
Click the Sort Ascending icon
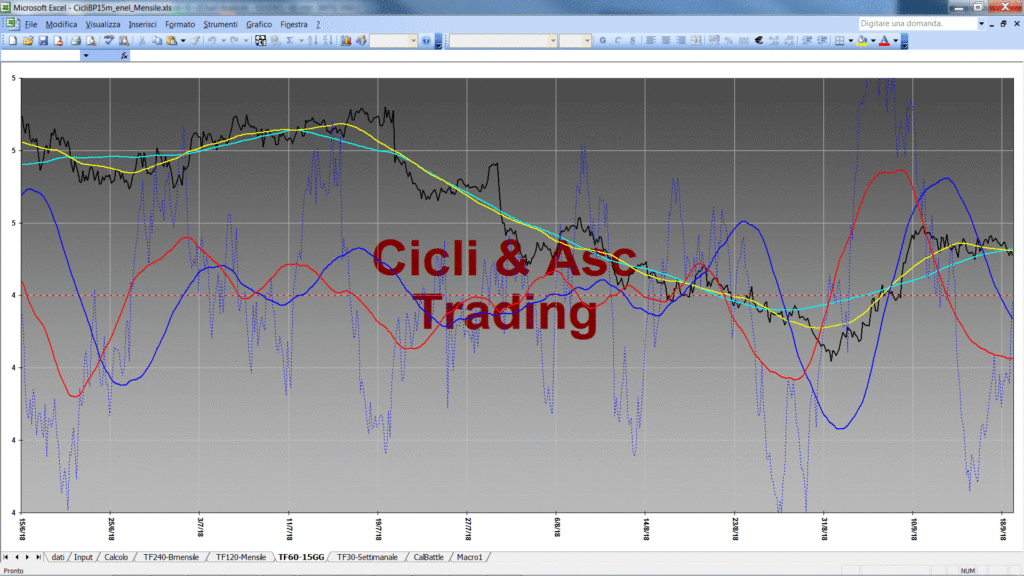tap(313, 40)
